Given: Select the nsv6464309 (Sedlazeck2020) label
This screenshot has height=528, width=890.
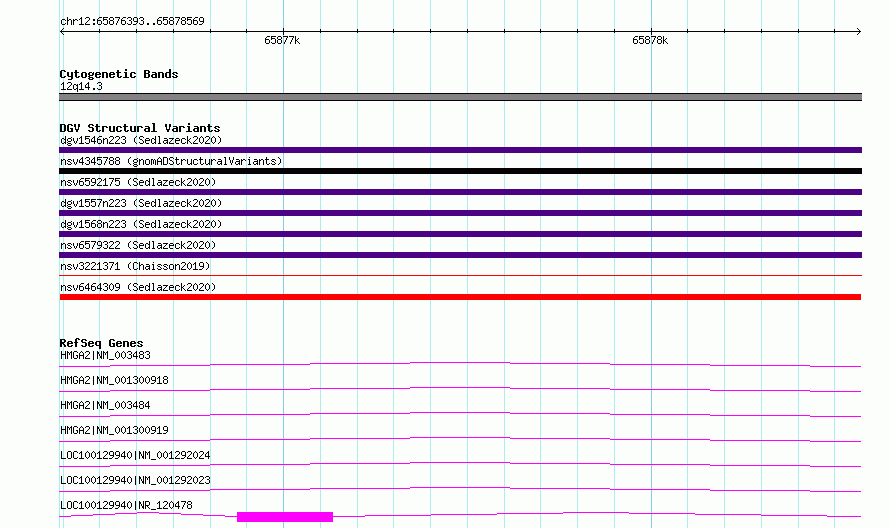Looking at the screenshot, I should pyautogui.click(x=138, y=287).
